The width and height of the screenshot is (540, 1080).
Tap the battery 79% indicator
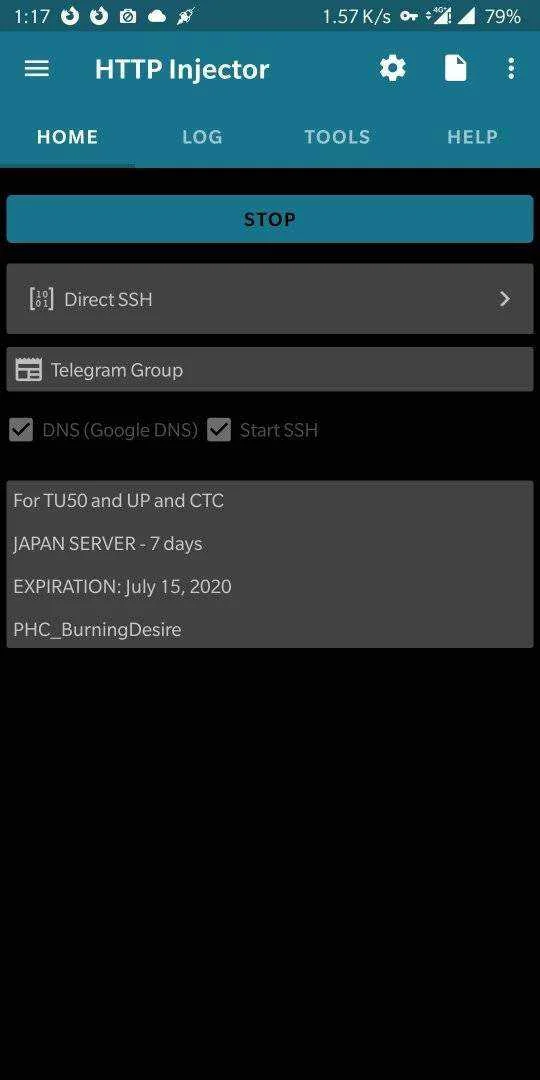[x=503, y=17]
